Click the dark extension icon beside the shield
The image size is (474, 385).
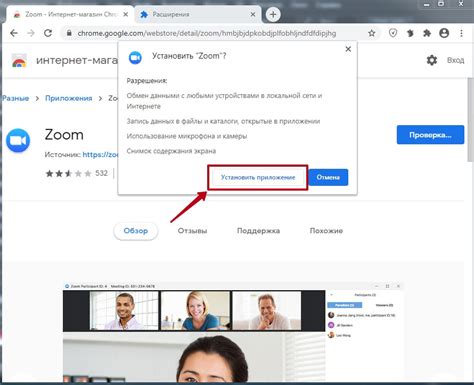(x=410, y=33)
